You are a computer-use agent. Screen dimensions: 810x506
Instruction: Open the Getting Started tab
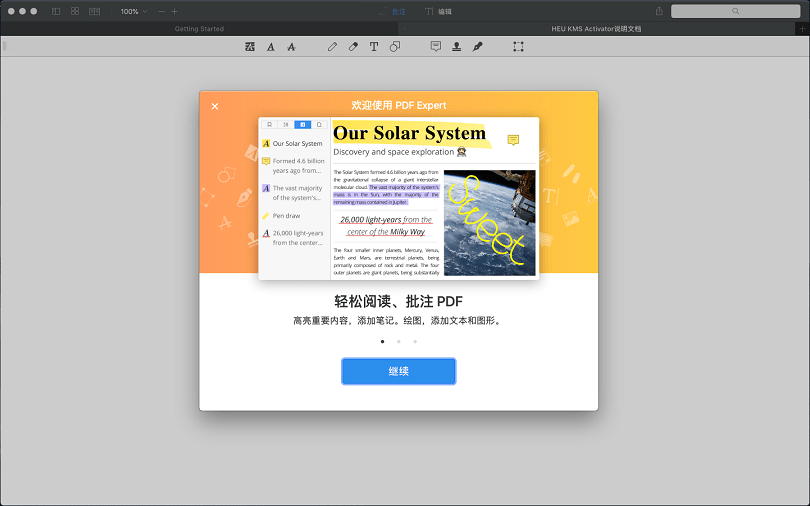click(199, 29)
